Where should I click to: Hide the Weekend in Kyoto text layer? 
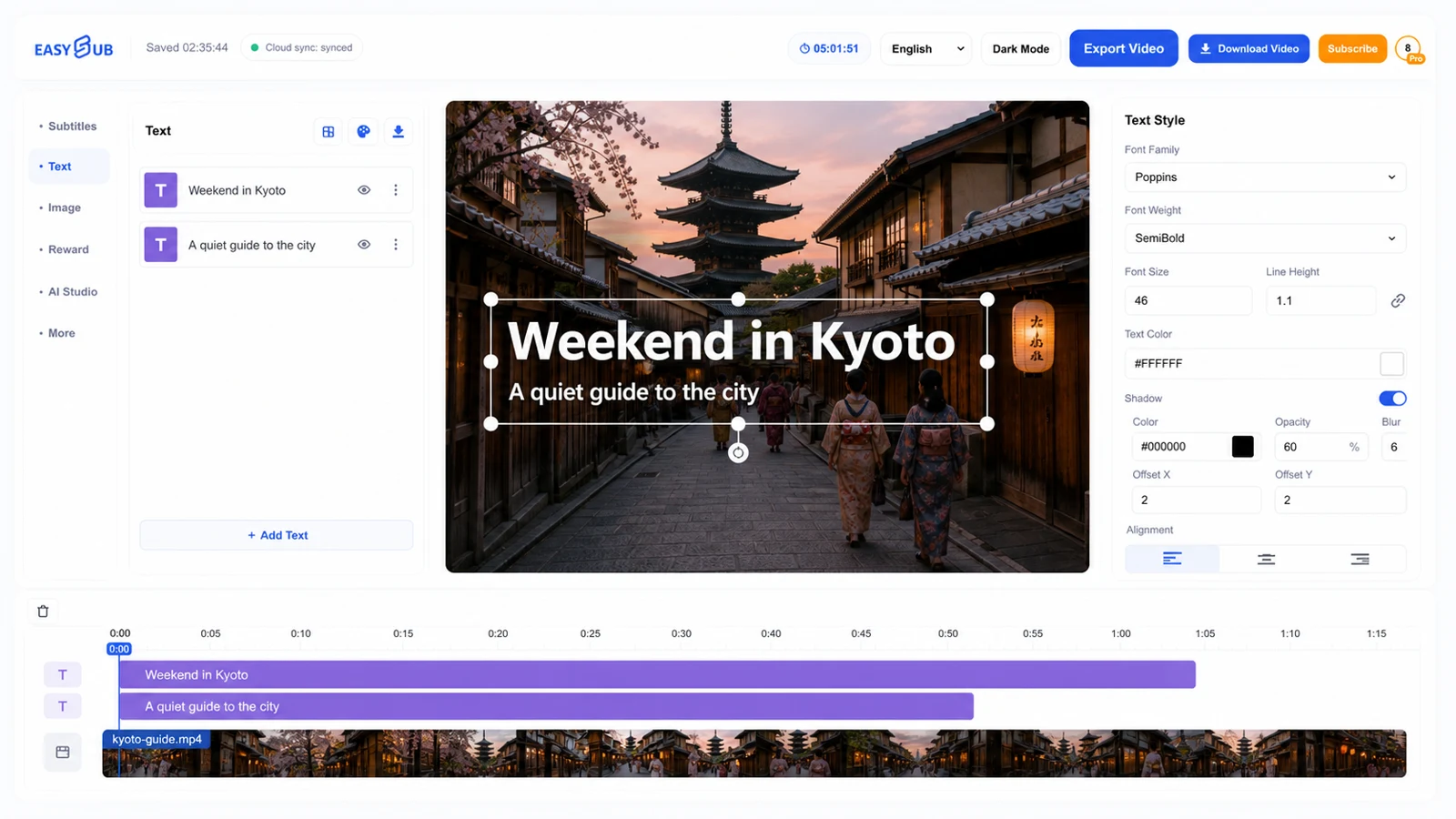(364, 190)
